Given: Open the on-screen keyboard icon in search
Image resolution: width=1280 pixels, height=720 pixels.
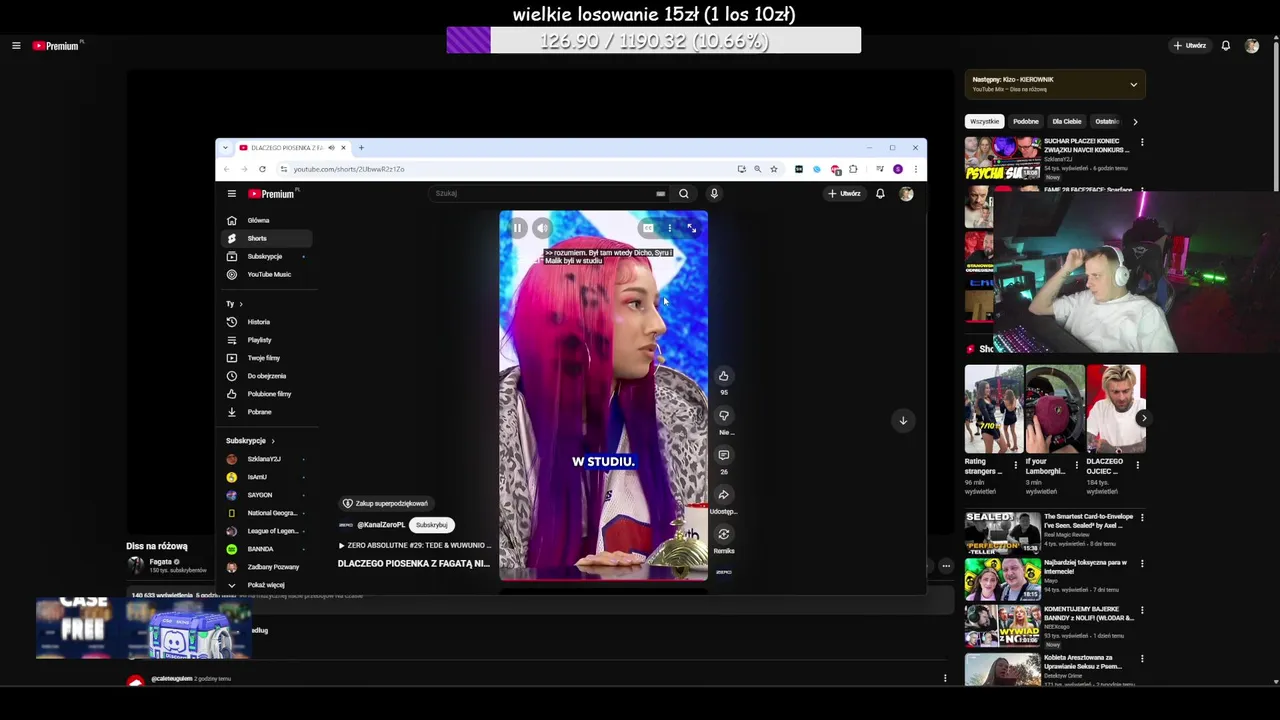Looking at the screenshot, I should 660,194.
